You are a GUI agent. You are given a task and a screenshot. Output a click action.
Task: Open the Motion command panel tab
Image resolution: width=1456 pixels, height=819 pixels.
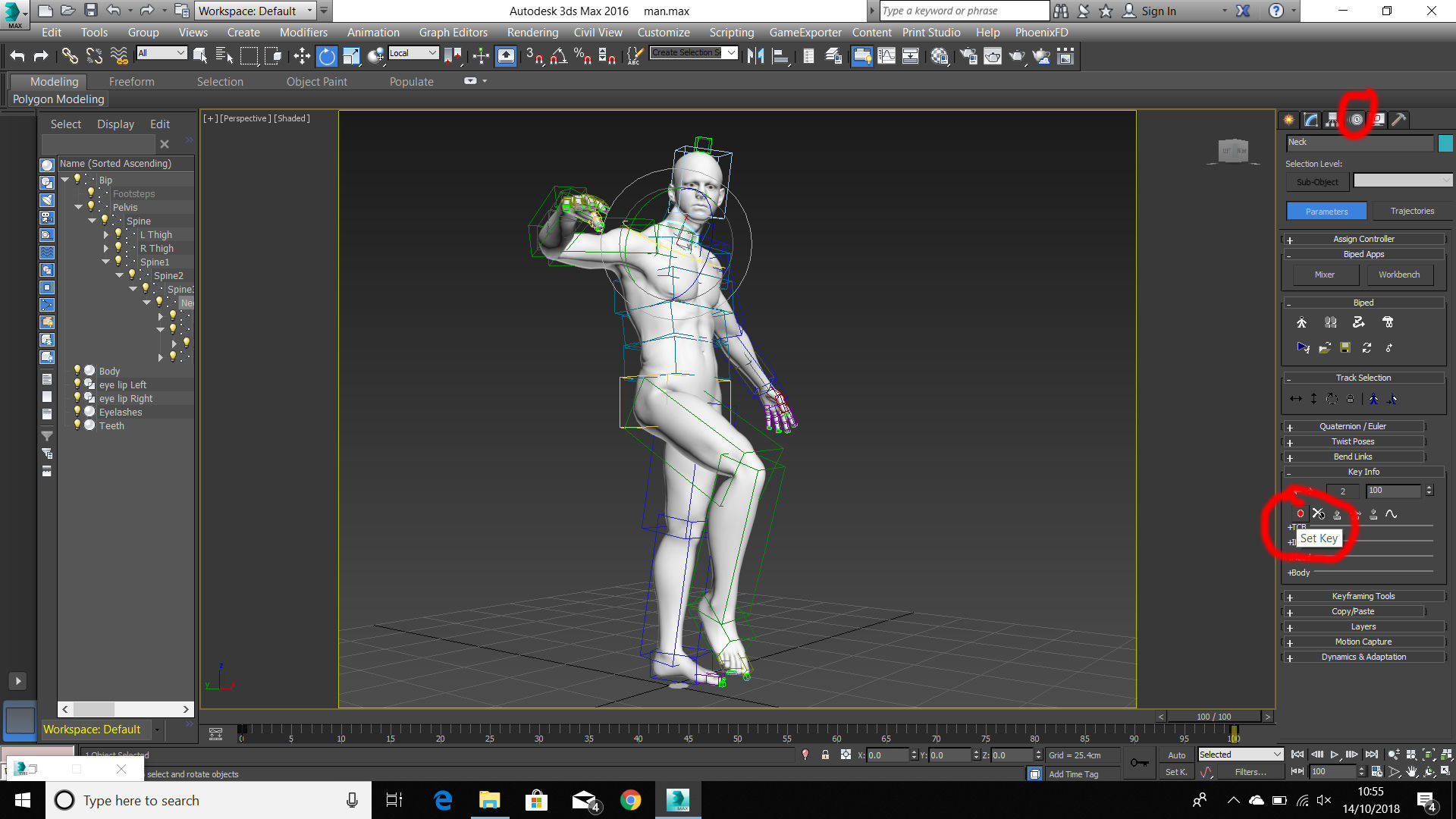click(1356, 120)
